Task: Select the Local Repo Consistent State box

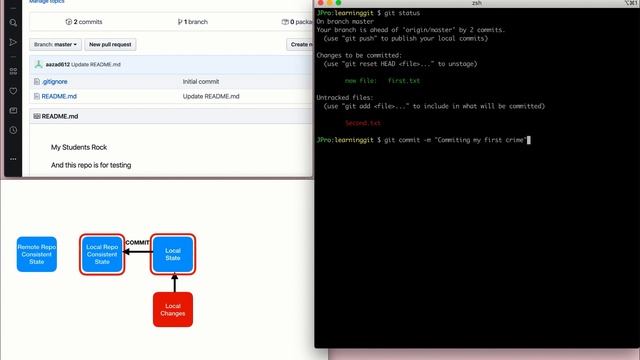Action: (x=102, y=254)
